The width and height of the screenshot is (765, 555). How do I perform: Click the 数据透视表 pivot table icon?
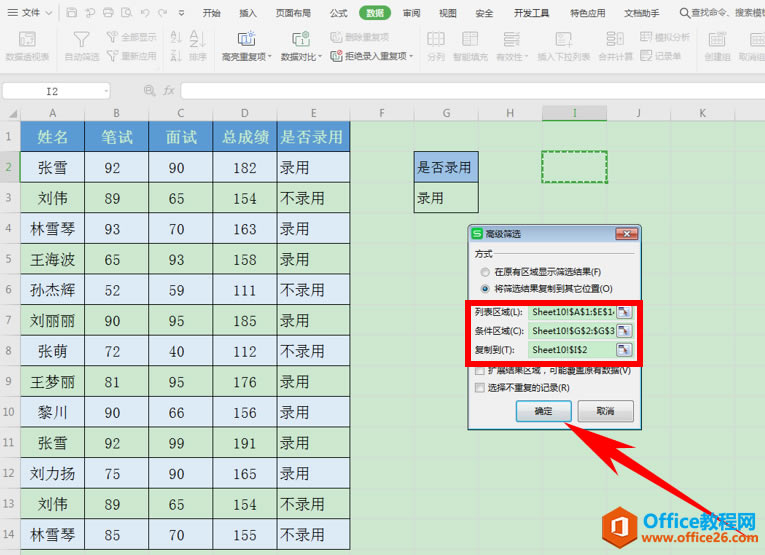(x=27, y=39)
